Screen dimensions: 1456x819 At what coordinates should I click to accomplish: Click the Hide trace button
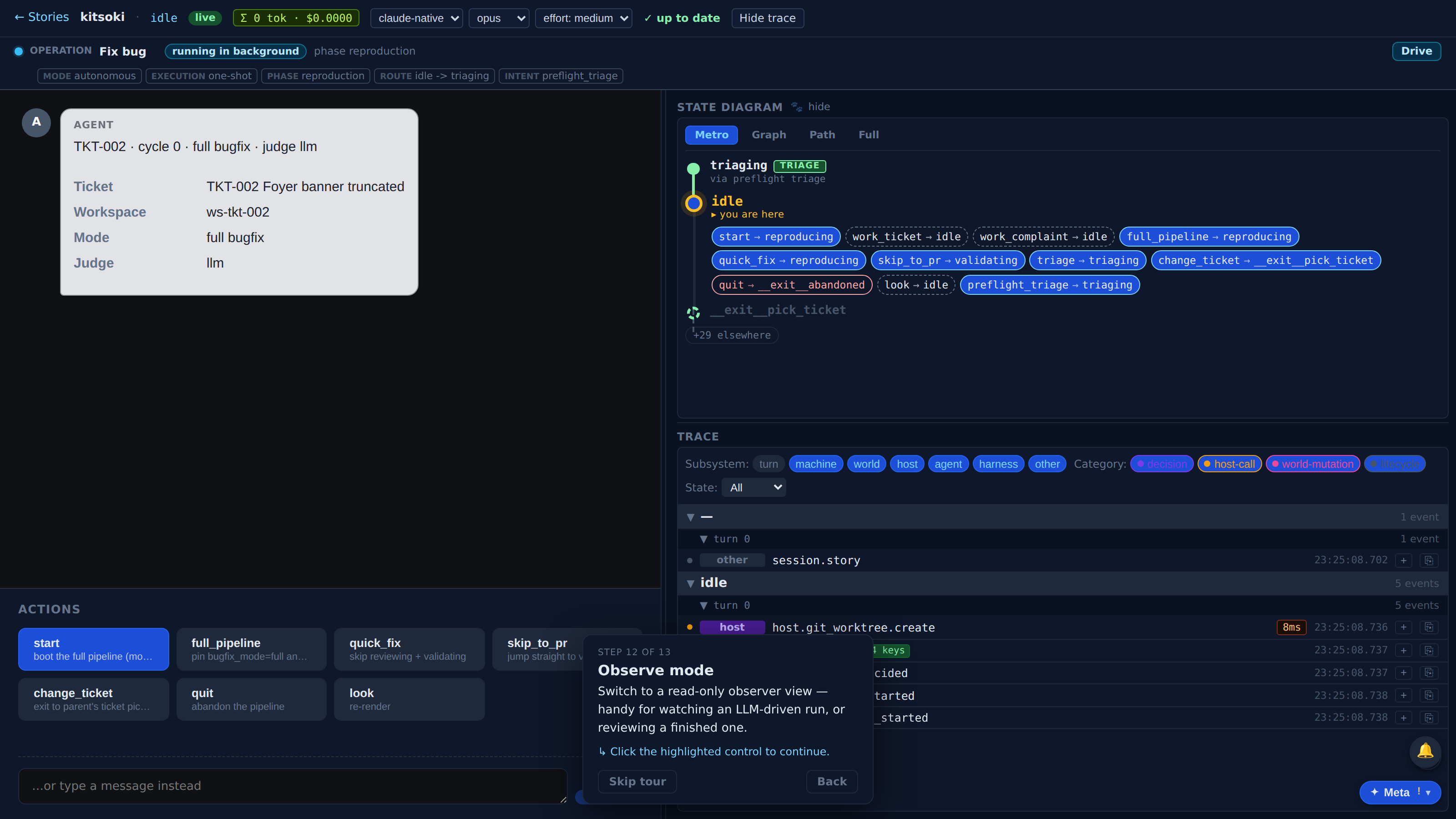pos(767,18)
